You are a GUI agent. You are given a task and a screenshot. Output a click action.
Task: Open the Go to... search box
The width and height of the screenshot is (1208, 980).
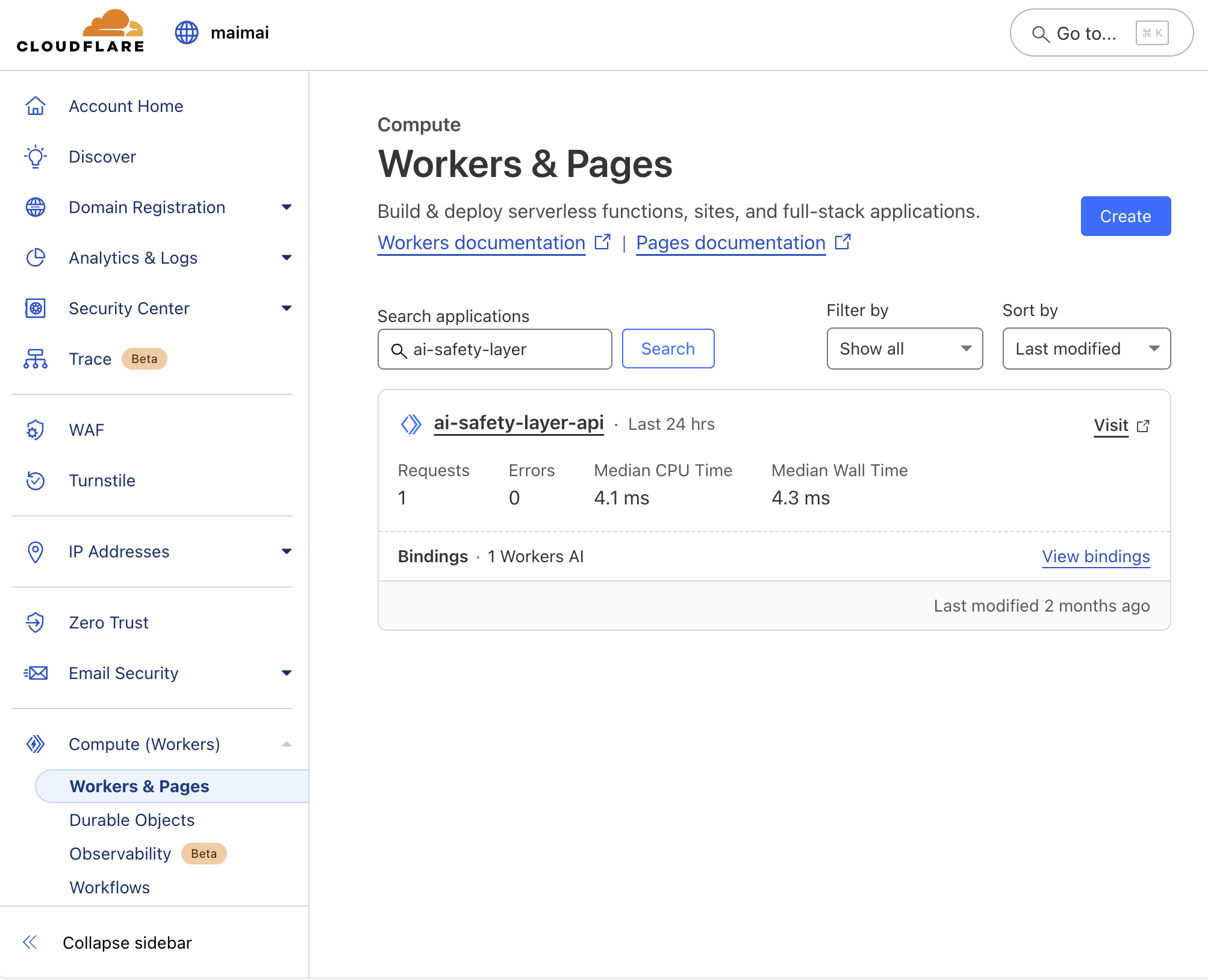tap(1101, 33)
